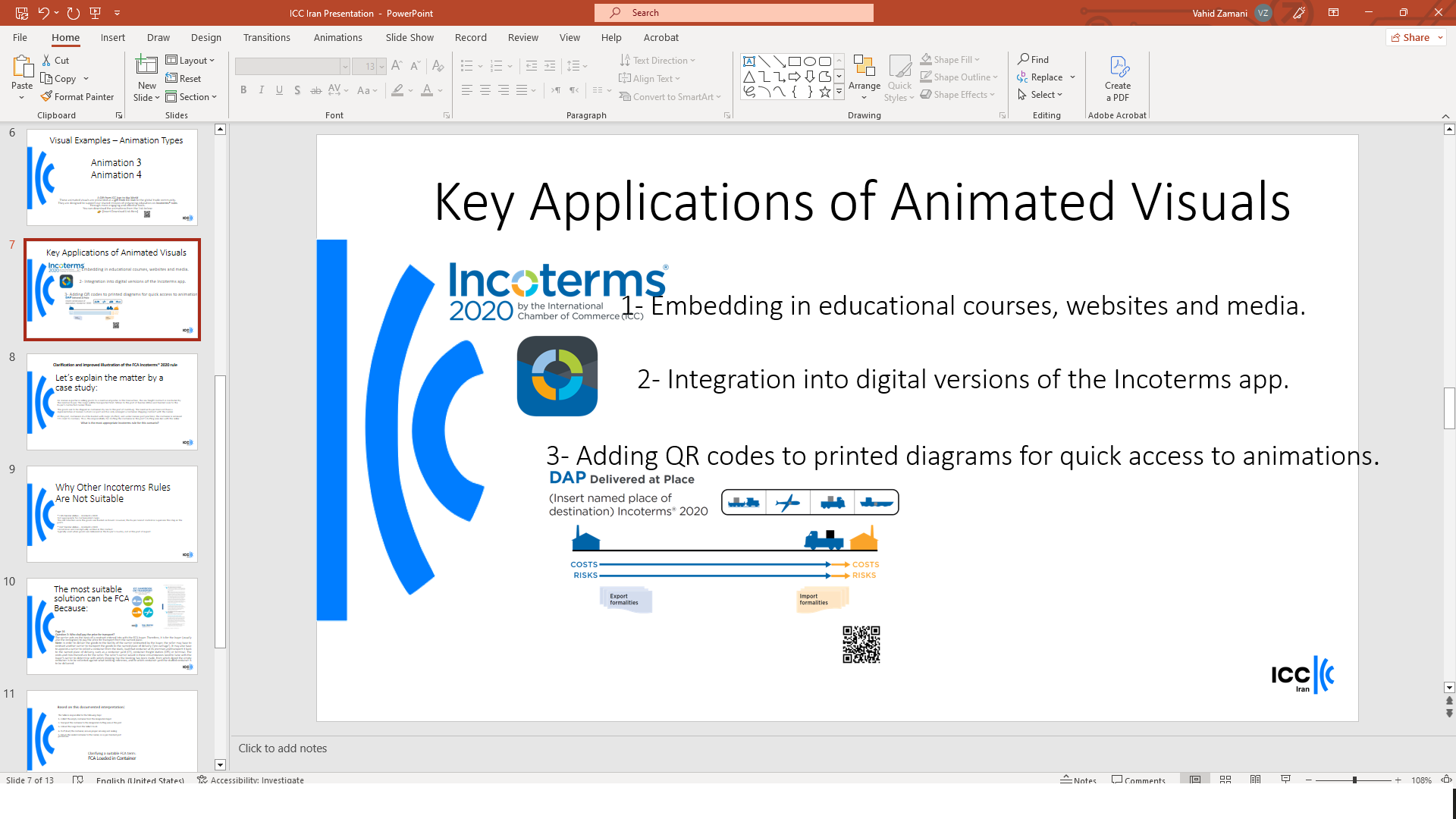The image size is (1456, 819).
Task: Open text highlight color swatch
Action: [397, 90]
